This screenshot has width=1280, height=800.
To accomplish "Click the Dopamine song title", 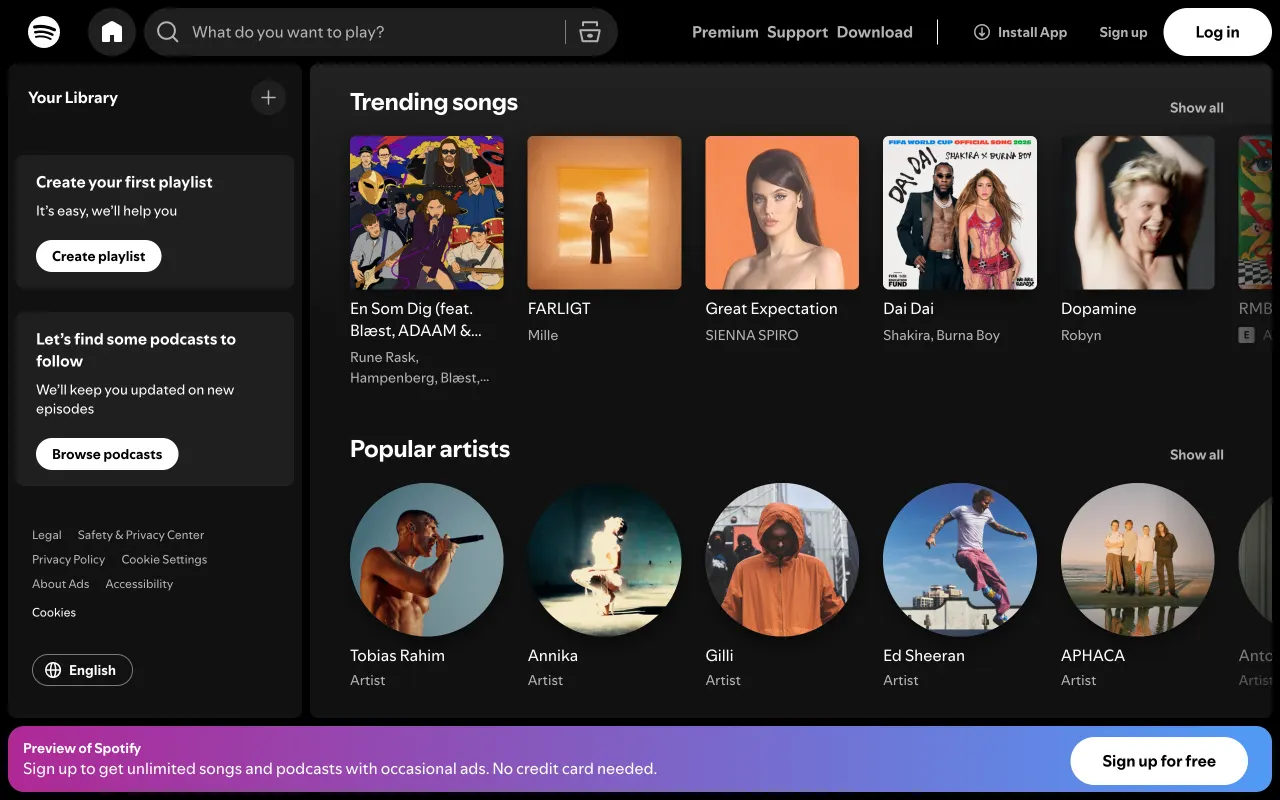I will point(1098,309).
